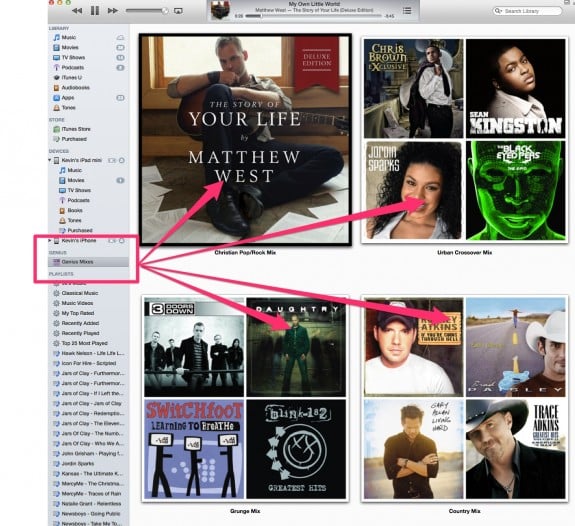Open the My Top Rated playlist
This screenshot has height=526, width=575.
point(77,313)
